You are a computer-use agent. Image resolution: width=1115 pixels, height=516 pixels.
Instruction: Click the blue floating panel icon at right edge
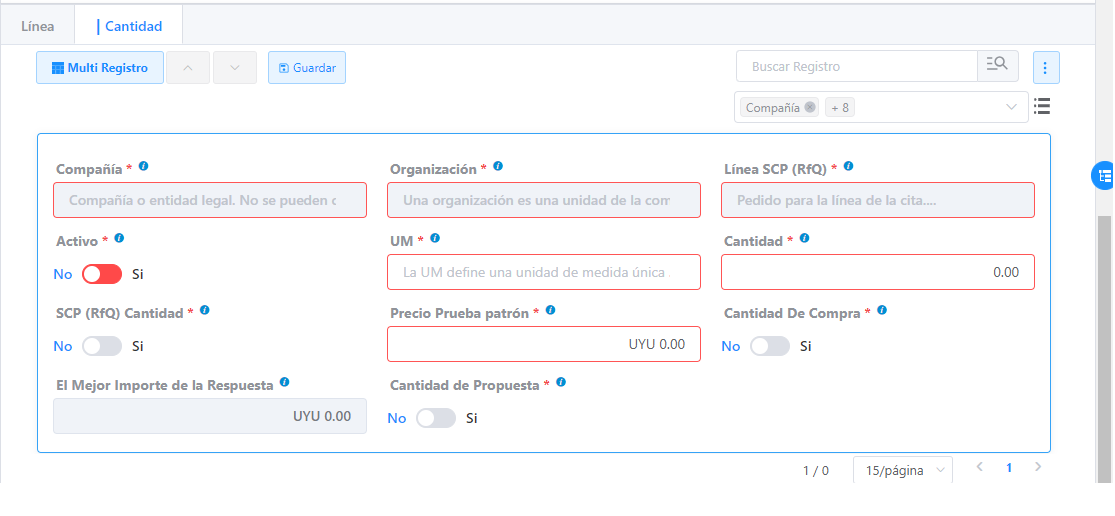(1103, 175)
